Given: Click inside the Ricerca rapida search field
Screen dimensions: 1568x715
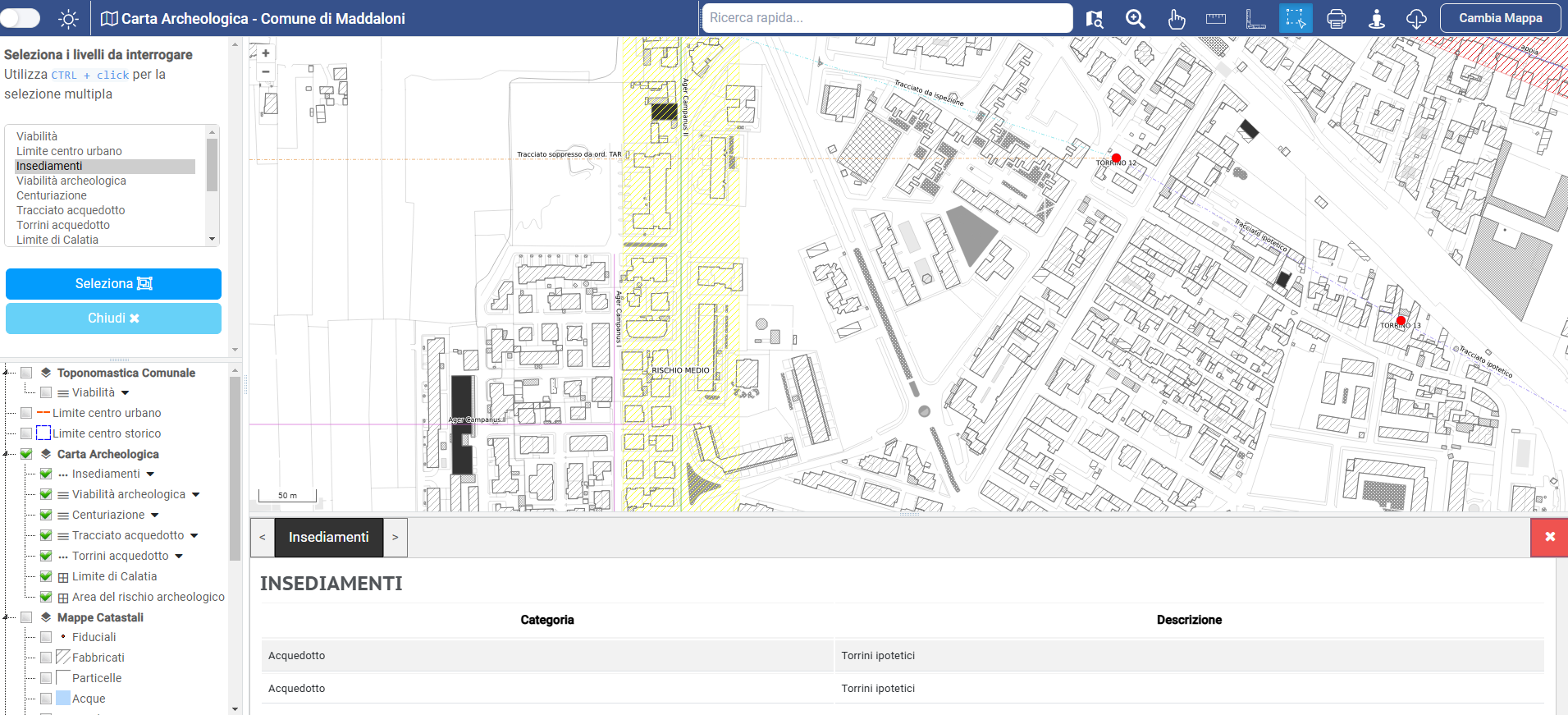Looking at the screenshot, I should coord(886,18).
